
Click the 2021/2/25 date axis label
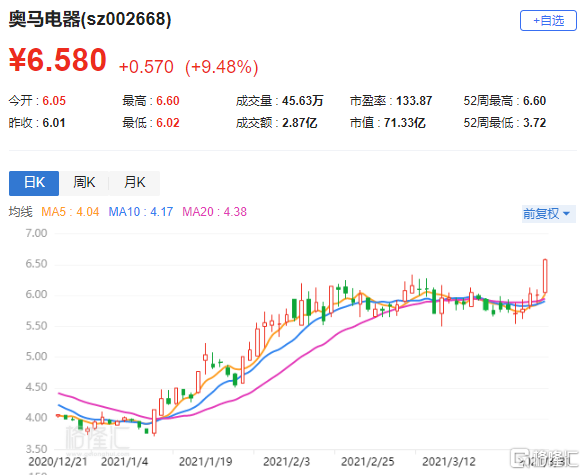[367, 462]
